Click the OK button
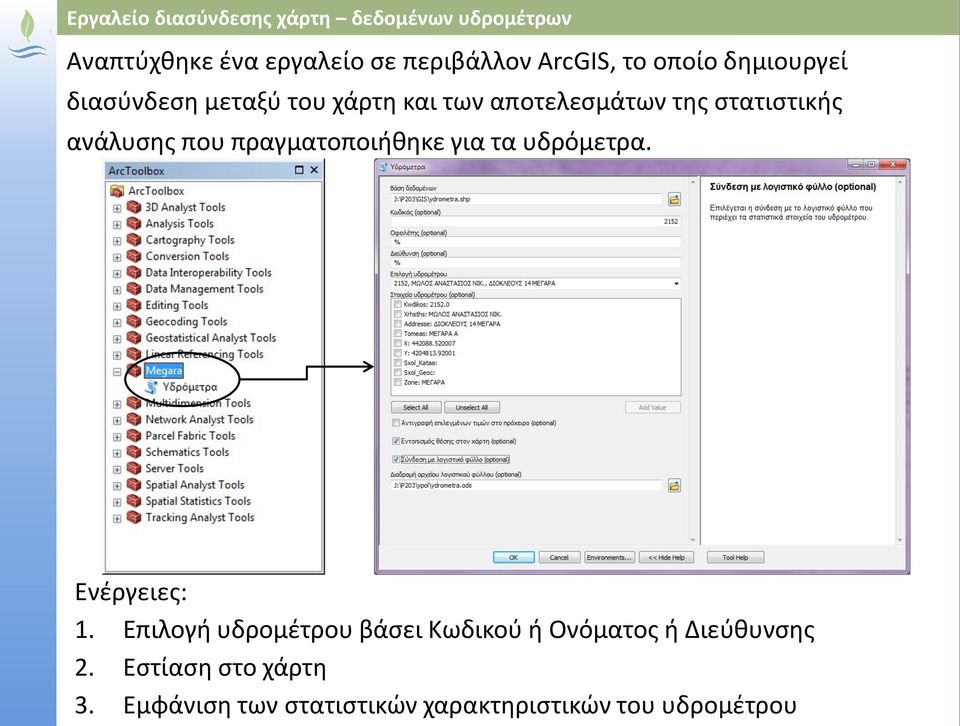 [x=514, y=558]
